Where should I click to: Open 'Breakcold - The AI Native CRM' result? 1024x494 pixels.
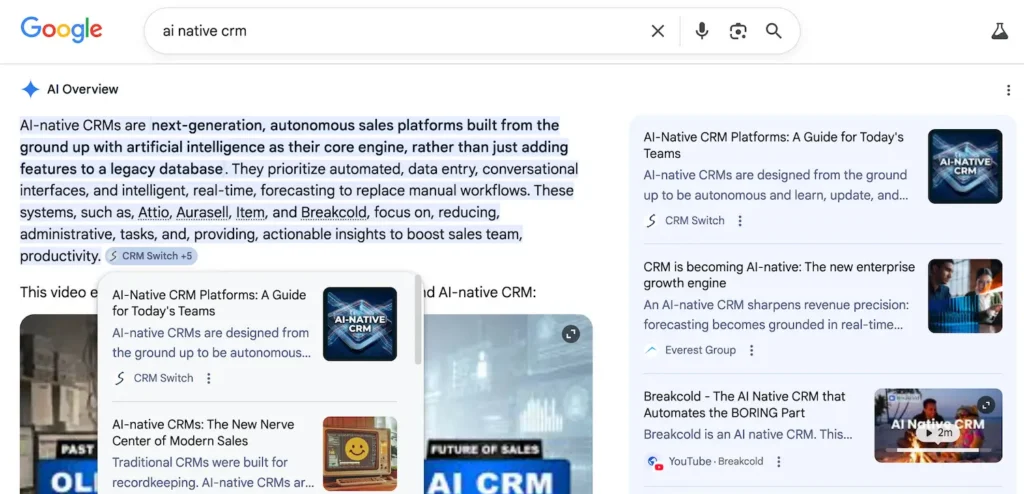point(744,404)
